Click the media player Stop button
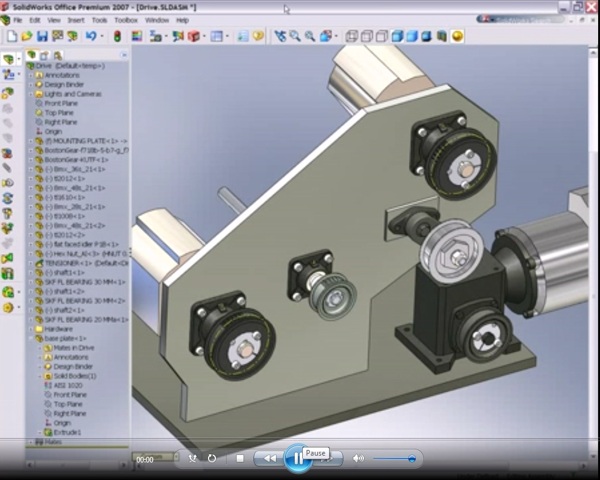This screenshot has height=480, width=600. pyautogui.click(x=240, y=458)
